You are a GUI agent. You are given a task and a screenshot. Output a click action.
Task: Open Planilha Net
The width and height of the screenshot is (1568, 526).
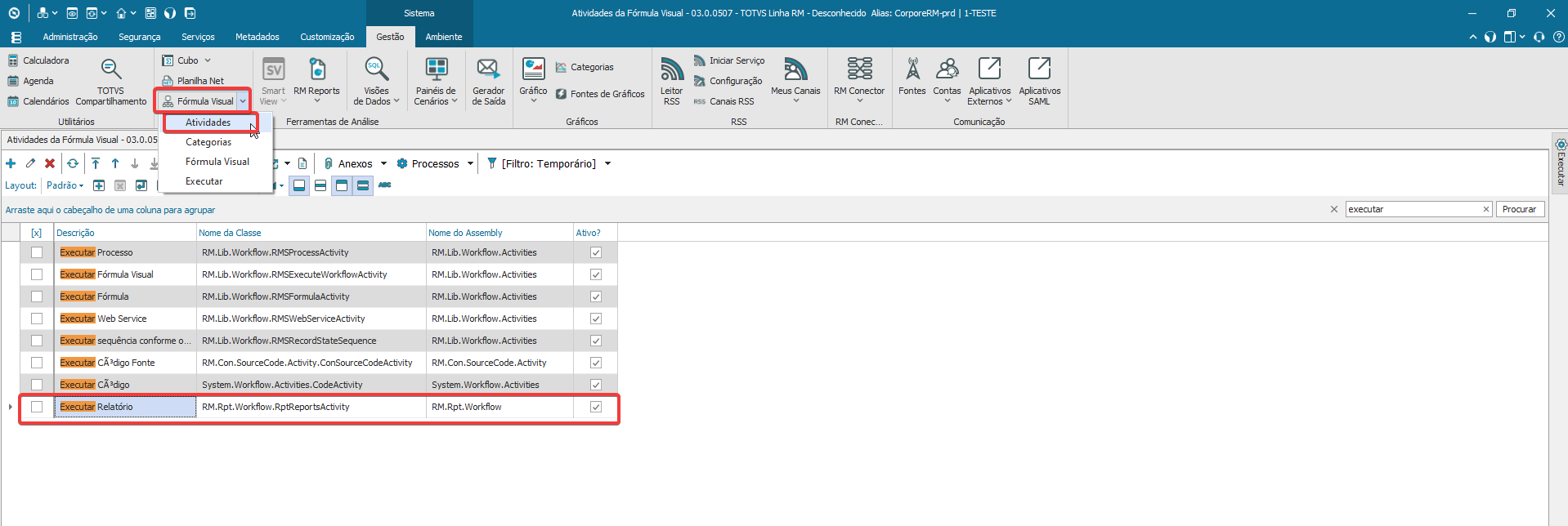point(193,81)
